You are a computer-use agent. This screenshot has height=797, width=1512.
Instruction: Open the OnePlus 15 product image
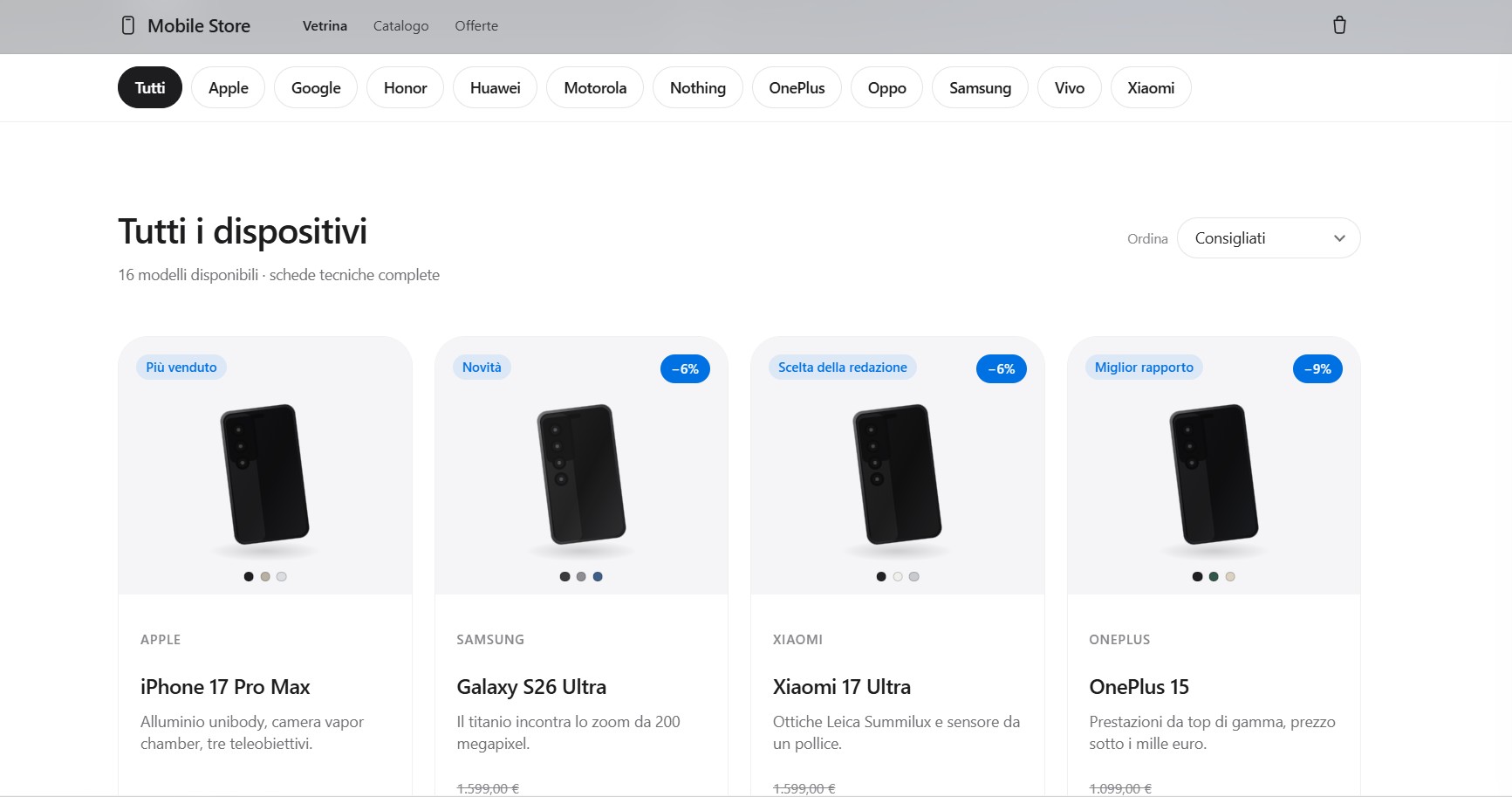(1214, 476)
